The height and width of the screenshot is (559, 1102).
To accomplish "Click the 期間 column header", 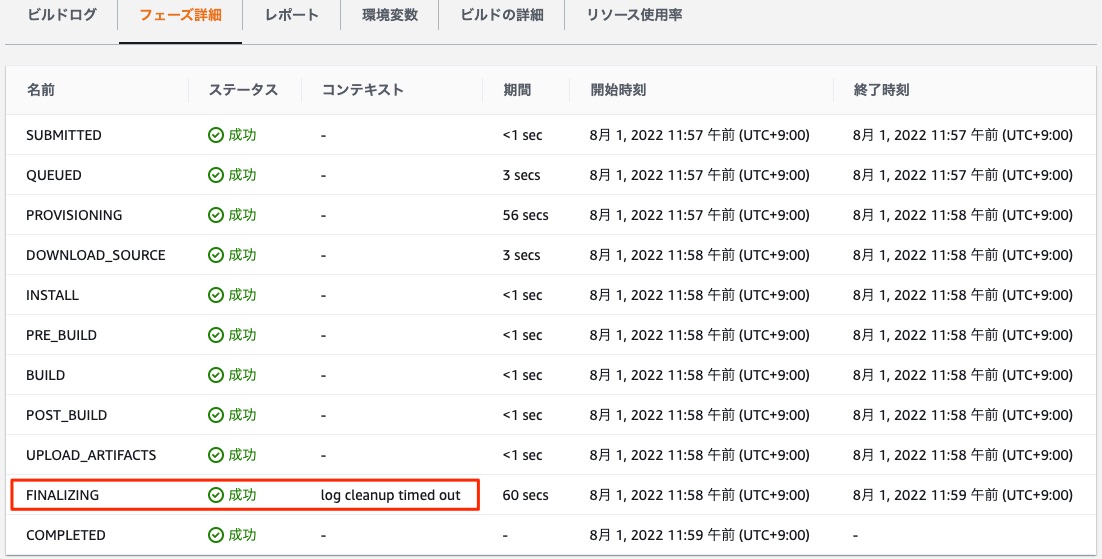I will [x=517, y=90].
